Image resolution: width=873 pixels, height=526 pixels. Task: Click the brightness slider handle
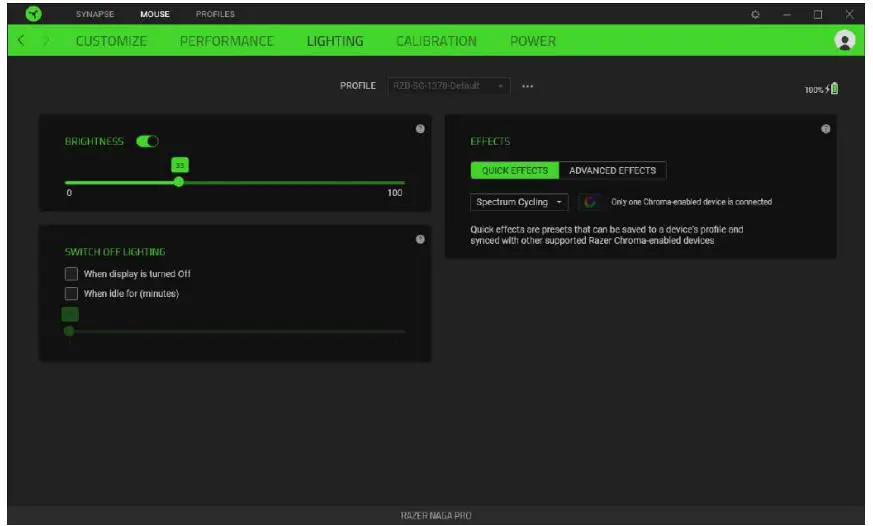pos(179,182)
